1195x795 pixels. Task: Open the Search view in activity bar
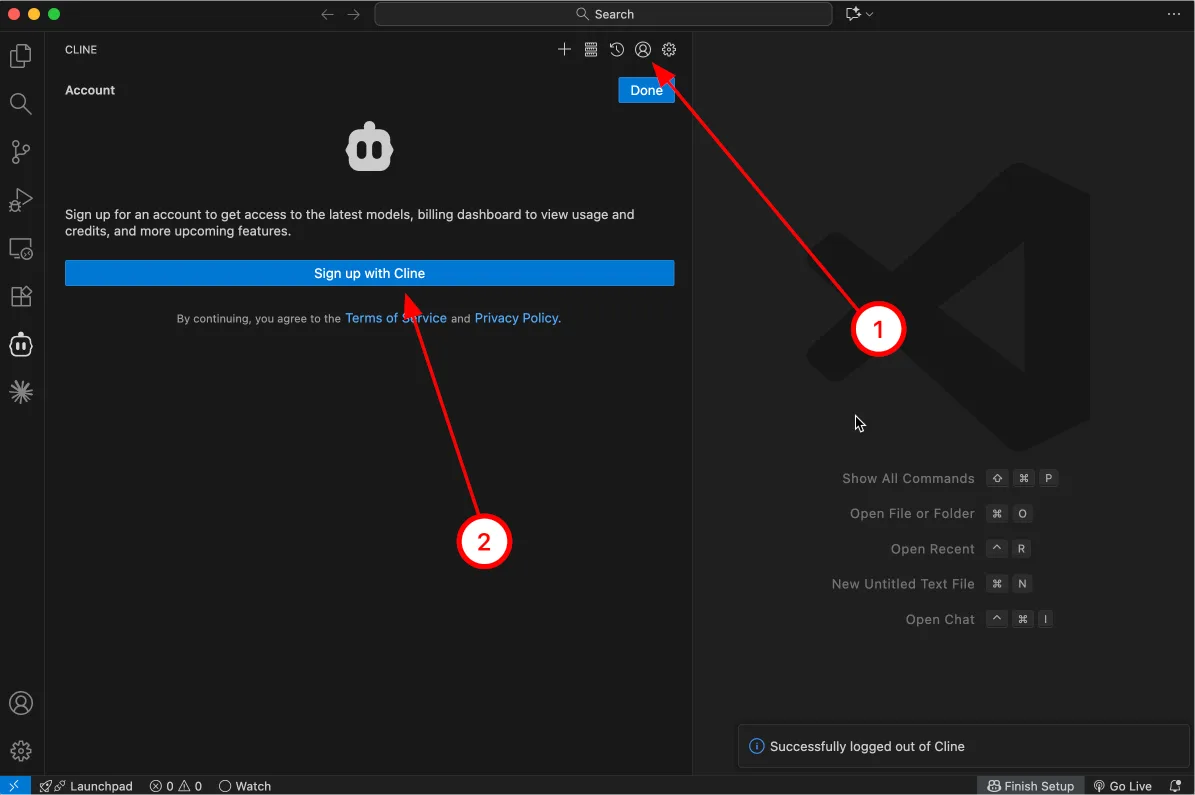(21, 104)
